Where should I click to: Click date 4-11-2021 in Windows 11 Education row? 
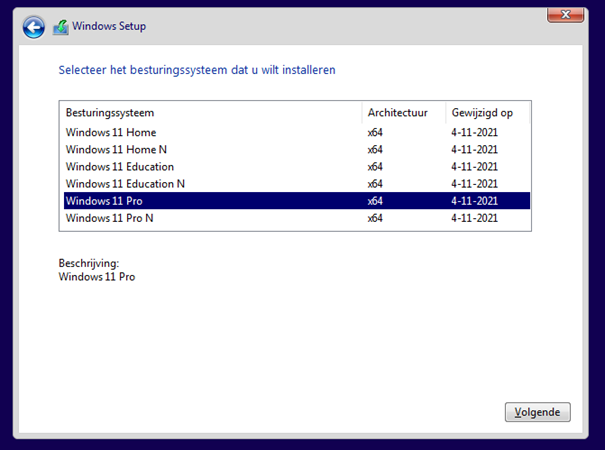click(x=475, y=167)
